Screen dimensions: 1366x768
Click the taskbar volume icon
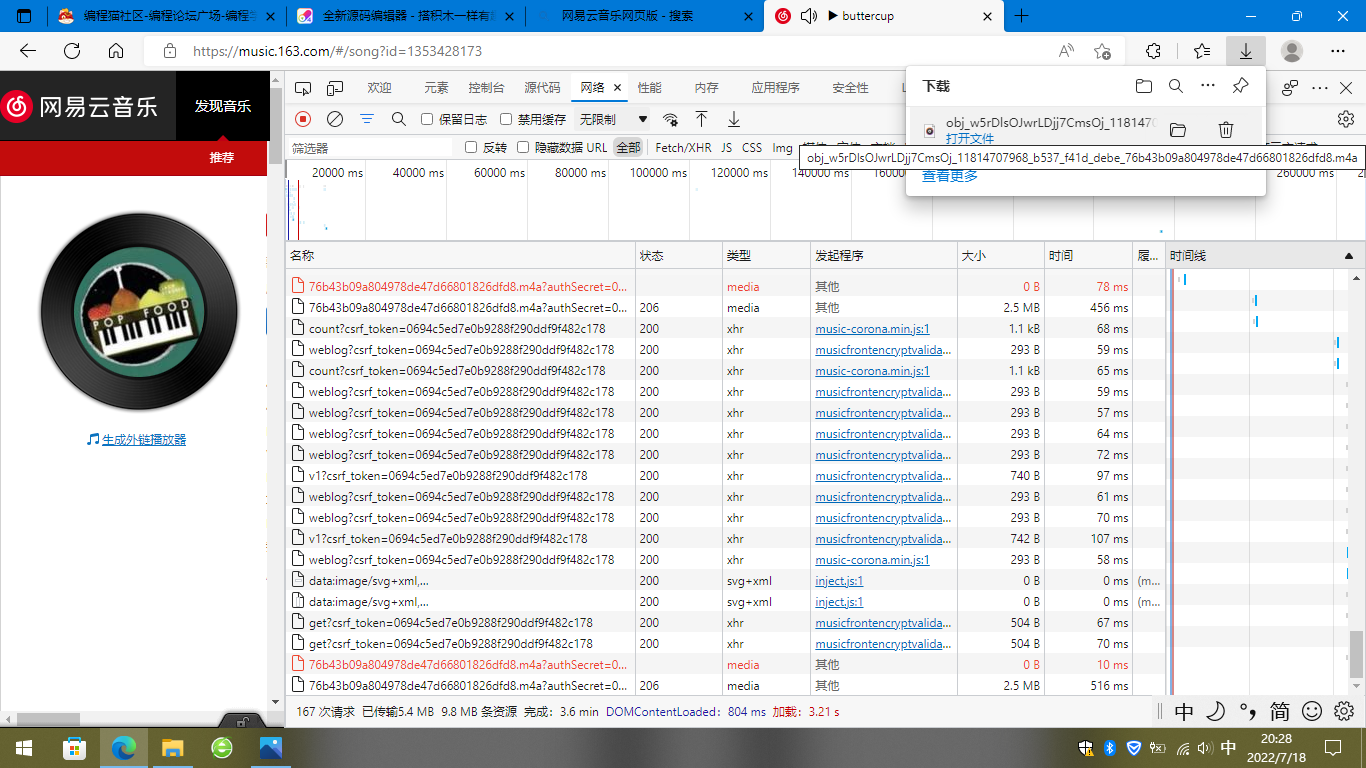(x=1206, y=748)
